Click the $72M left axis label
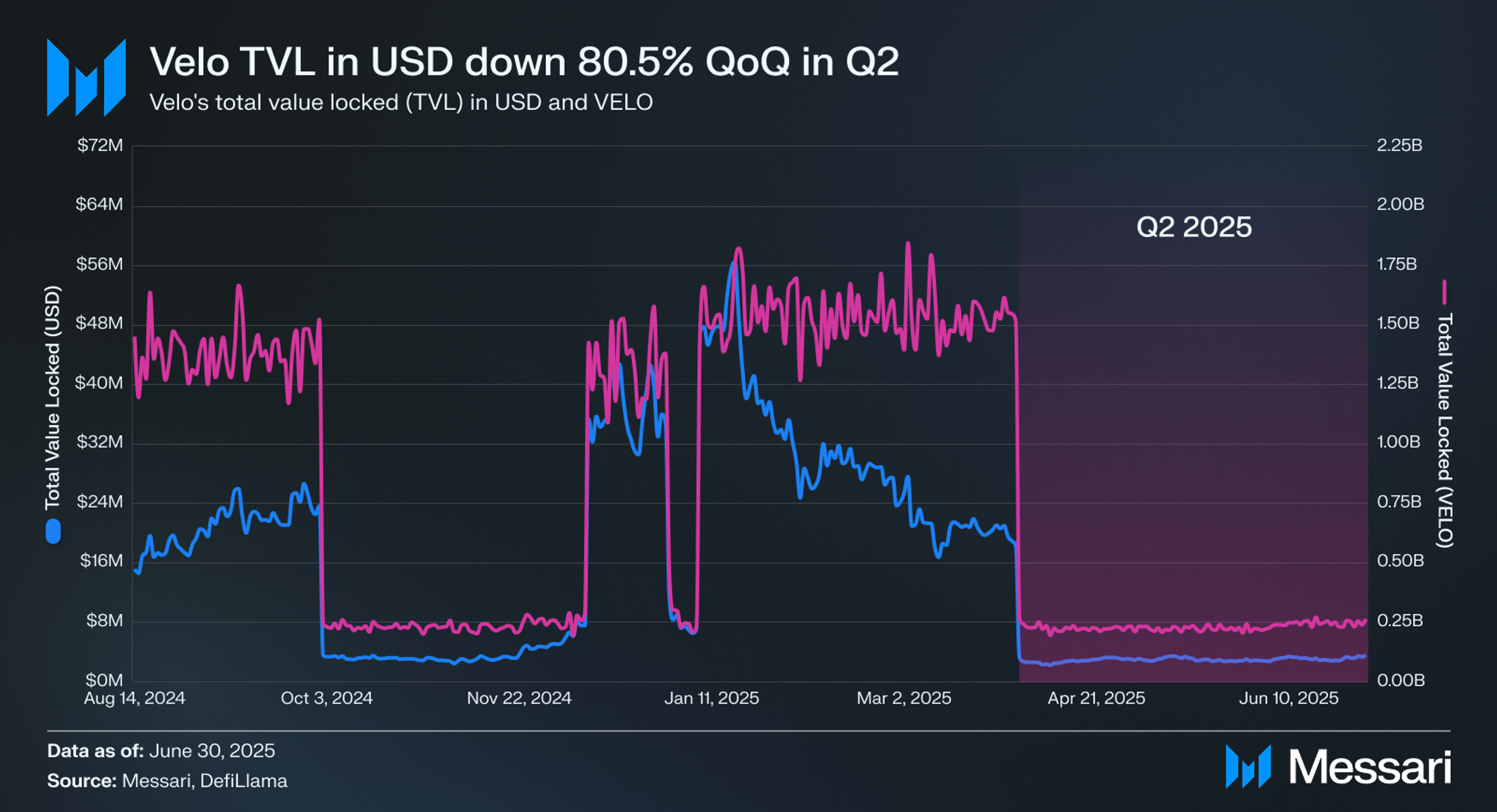The height and width of the screenshot is (812, 1497). (x=100, y=145)
